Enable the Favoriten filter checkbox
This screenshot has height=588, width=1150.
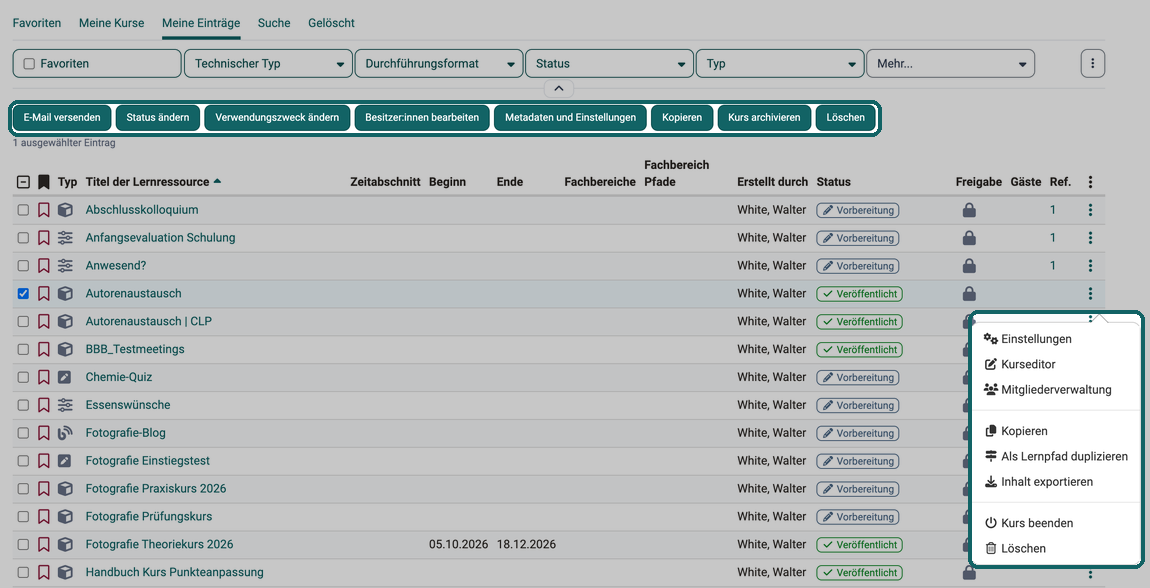click(29, 64)
